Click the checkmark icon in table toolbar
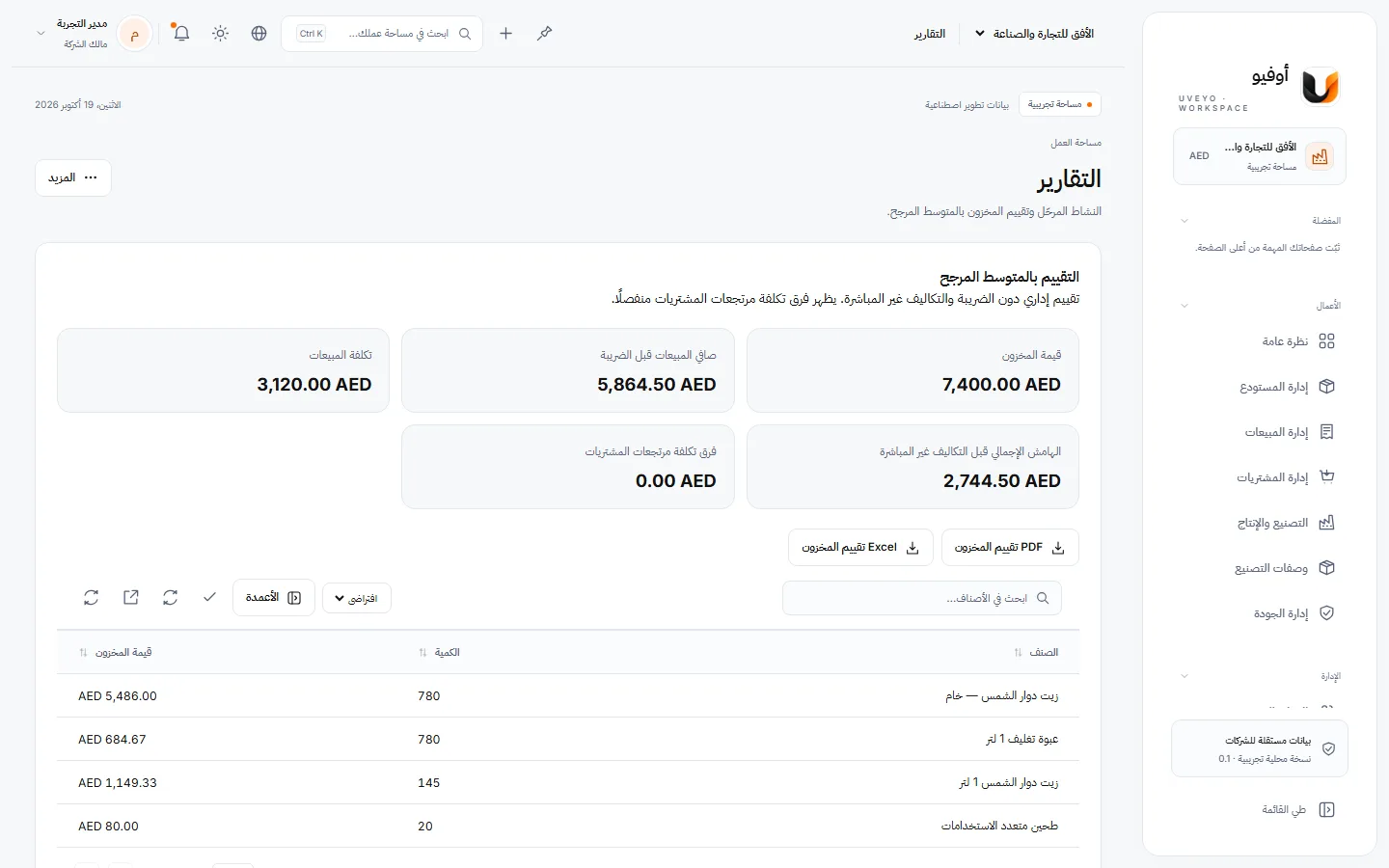This screenshot has width=1389, height=868. point(209,598)
